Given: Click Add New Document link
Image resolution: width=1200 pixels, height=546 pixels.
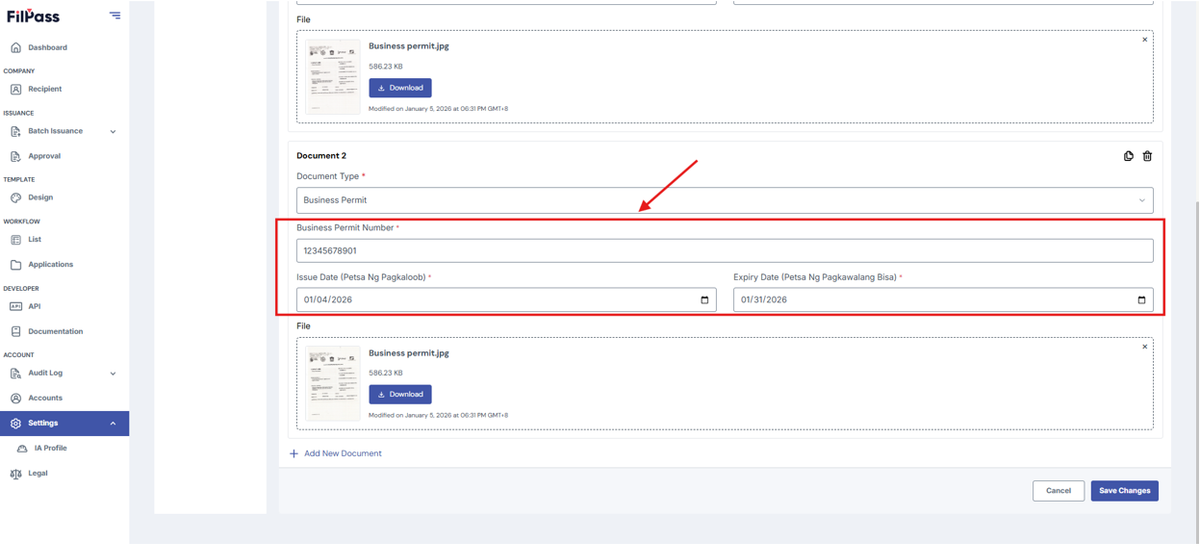Looking at the screenshot, I should 343,454.
